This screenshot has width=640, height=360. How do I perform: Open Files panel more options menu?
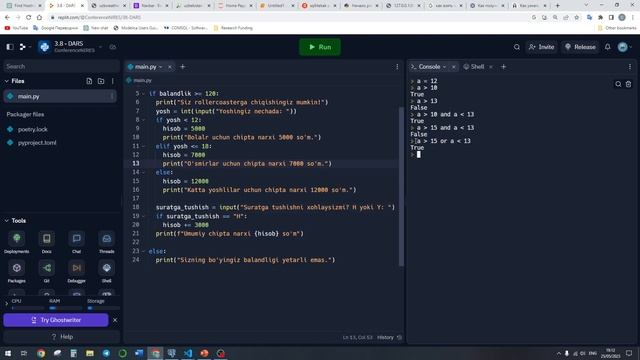(x=113, y=81)
